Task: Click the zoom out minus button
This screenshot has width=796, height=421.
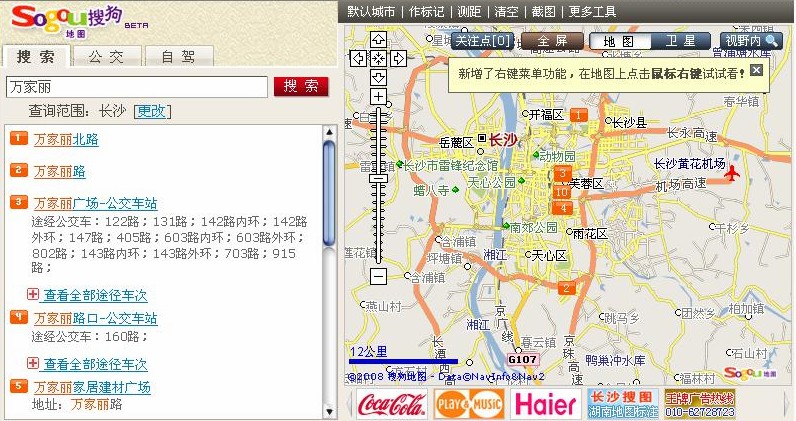Action: pos(378,275)
